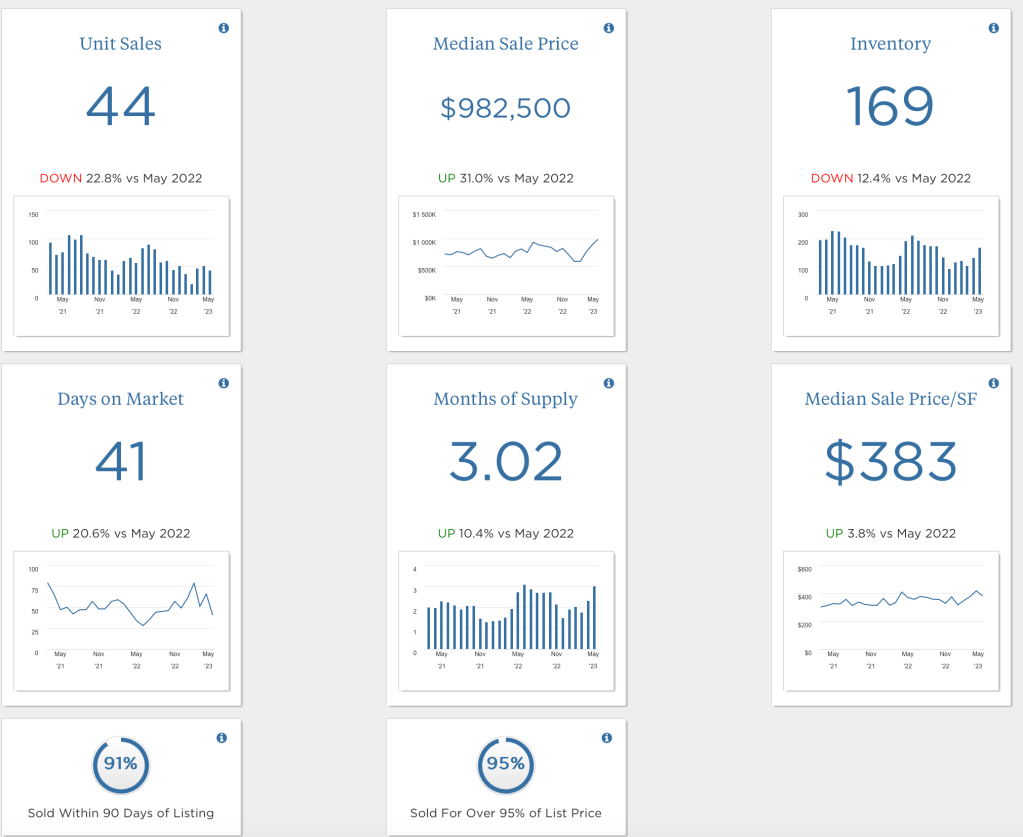Click the Inventory card info icon
Screen dimensions: 1023x837
[993, 28]
